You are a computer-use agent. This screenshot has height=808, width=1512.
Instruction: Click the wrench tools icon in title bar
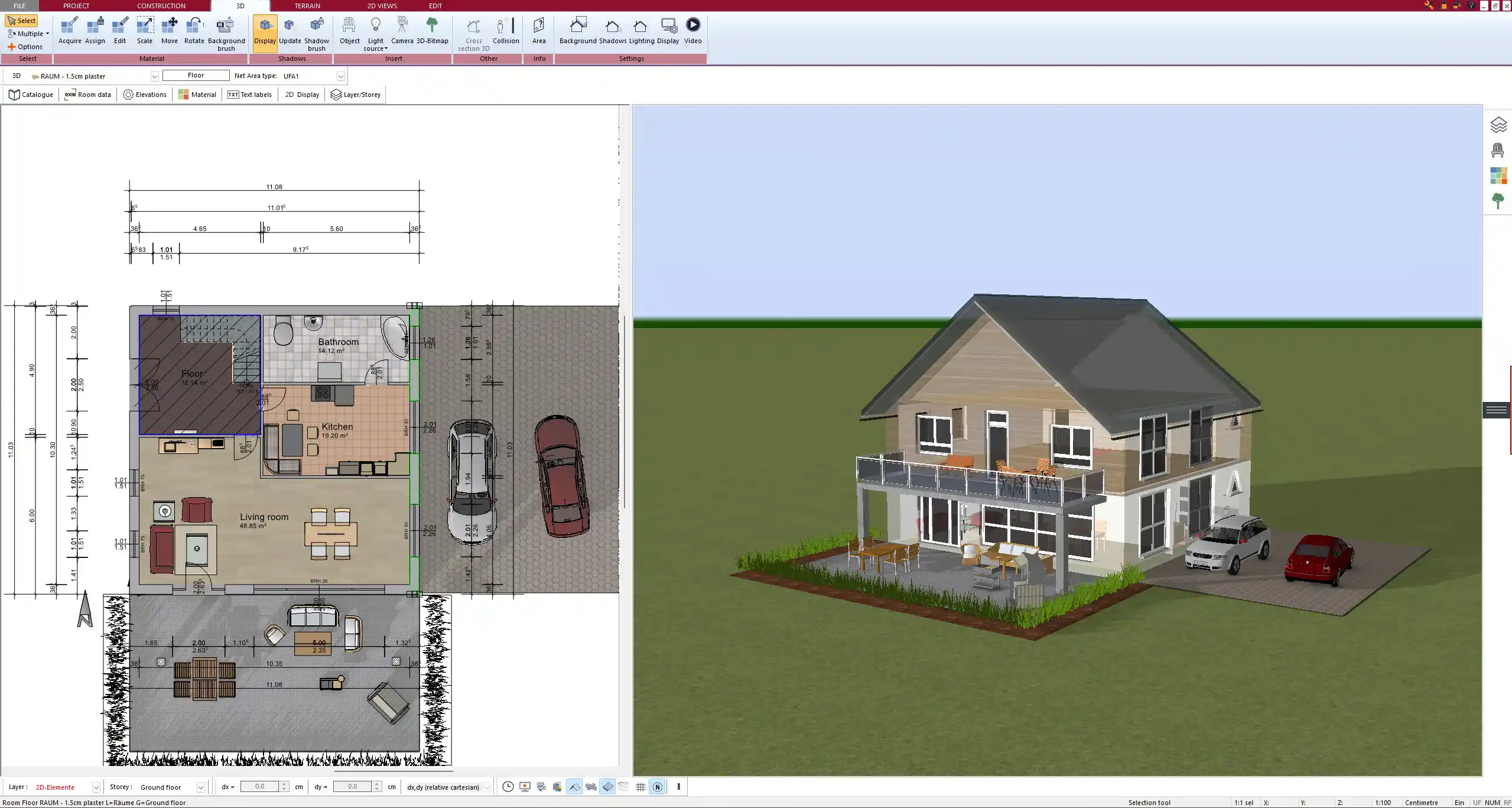(1428, 5)
